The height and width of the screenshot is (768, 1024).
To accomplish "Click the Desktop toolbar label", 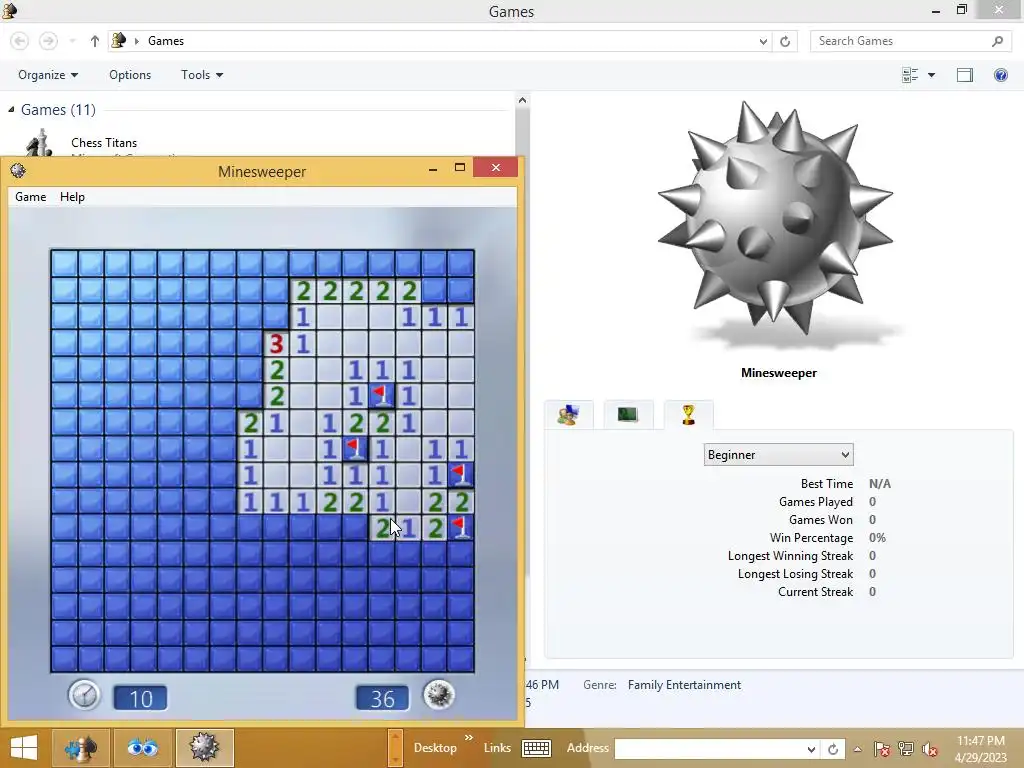I will point(435,748).
